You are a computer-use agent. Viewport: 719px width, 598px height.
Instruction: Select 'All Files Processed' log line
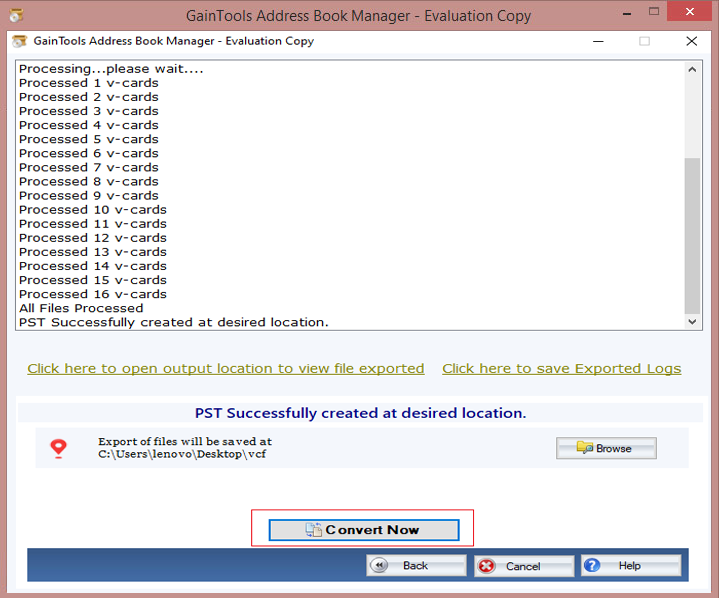81,308
